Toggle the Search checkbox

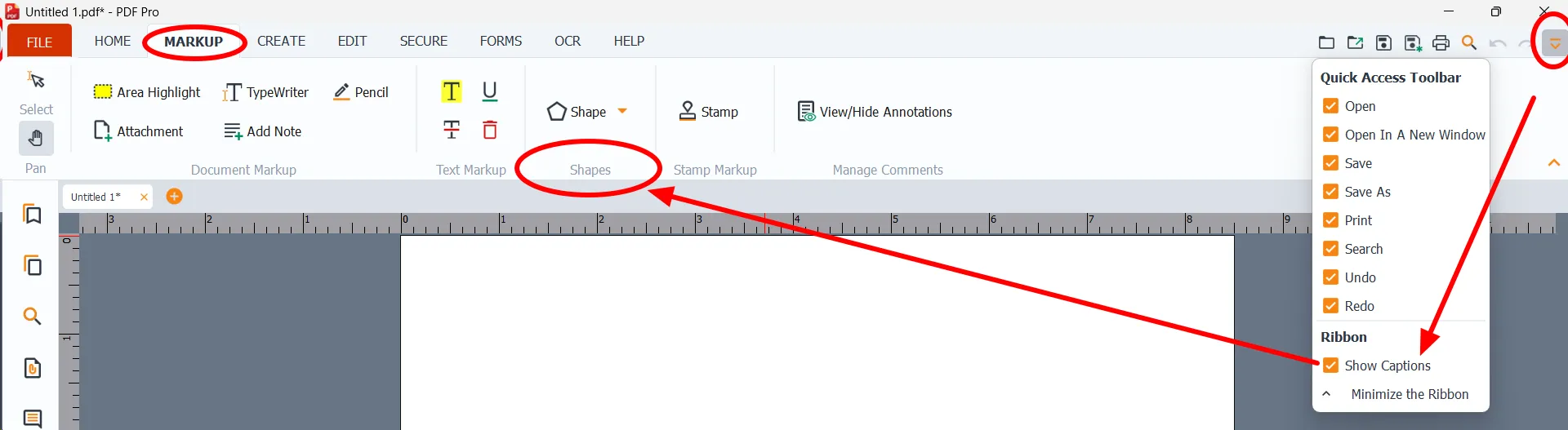coord(1330,249)
